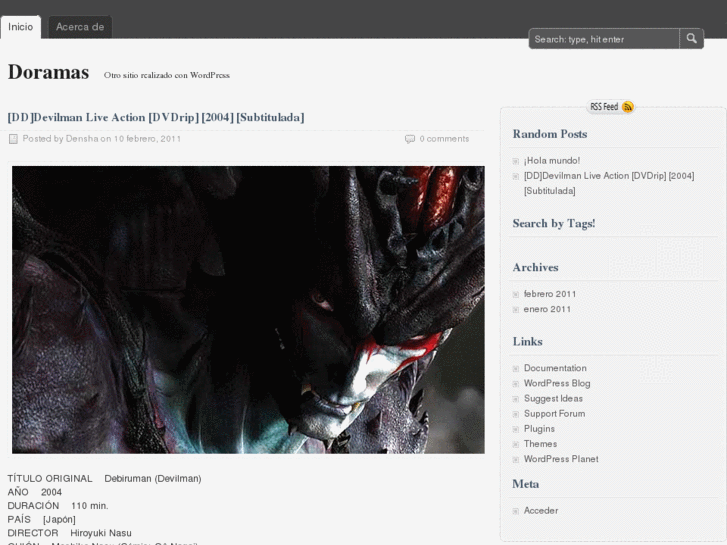This screenshot has width=727, height=545.
Task: Click the 'AÑO 2004' line
Action: click(x=35, y=492)
